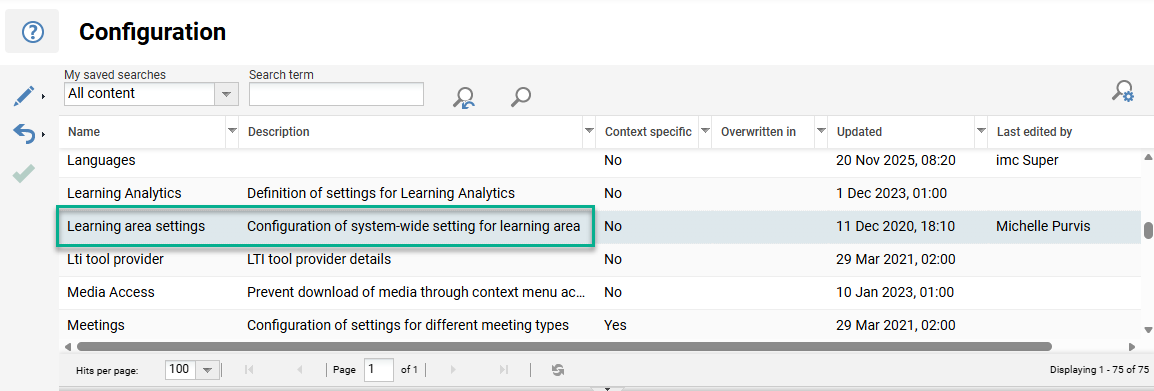Click horizontal scrollbar left arrow
1154x391 pixels.
click(x=68, y=346)
